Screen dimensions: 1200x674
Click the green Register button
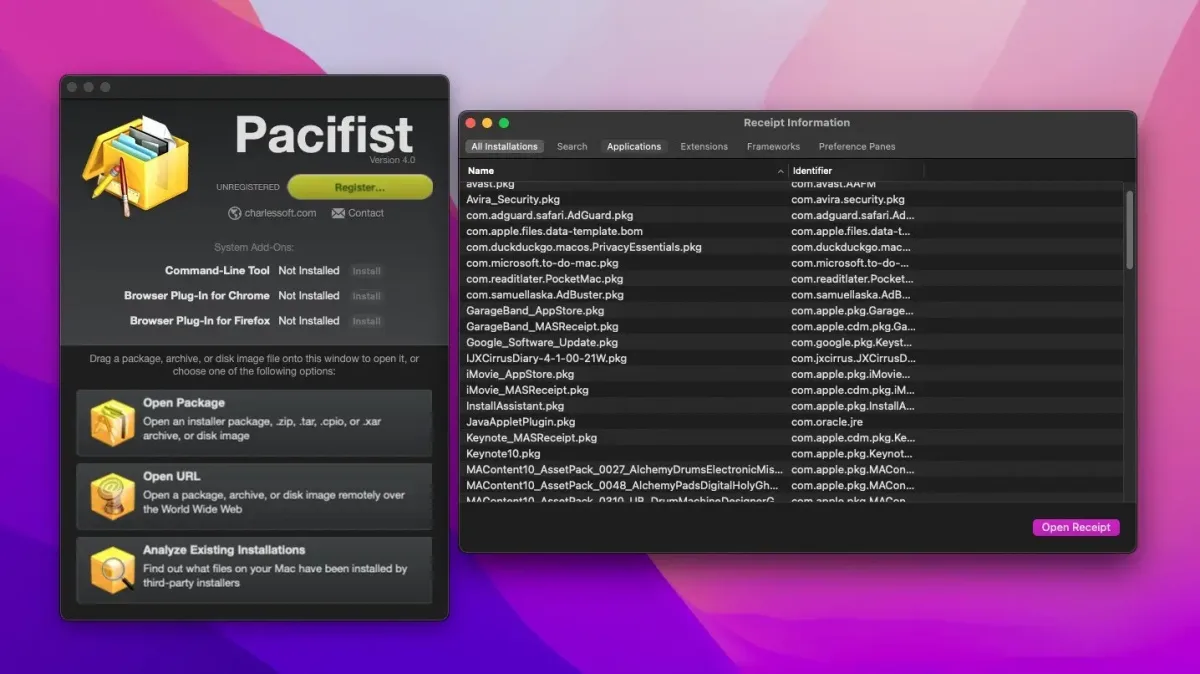pos(360,187)
